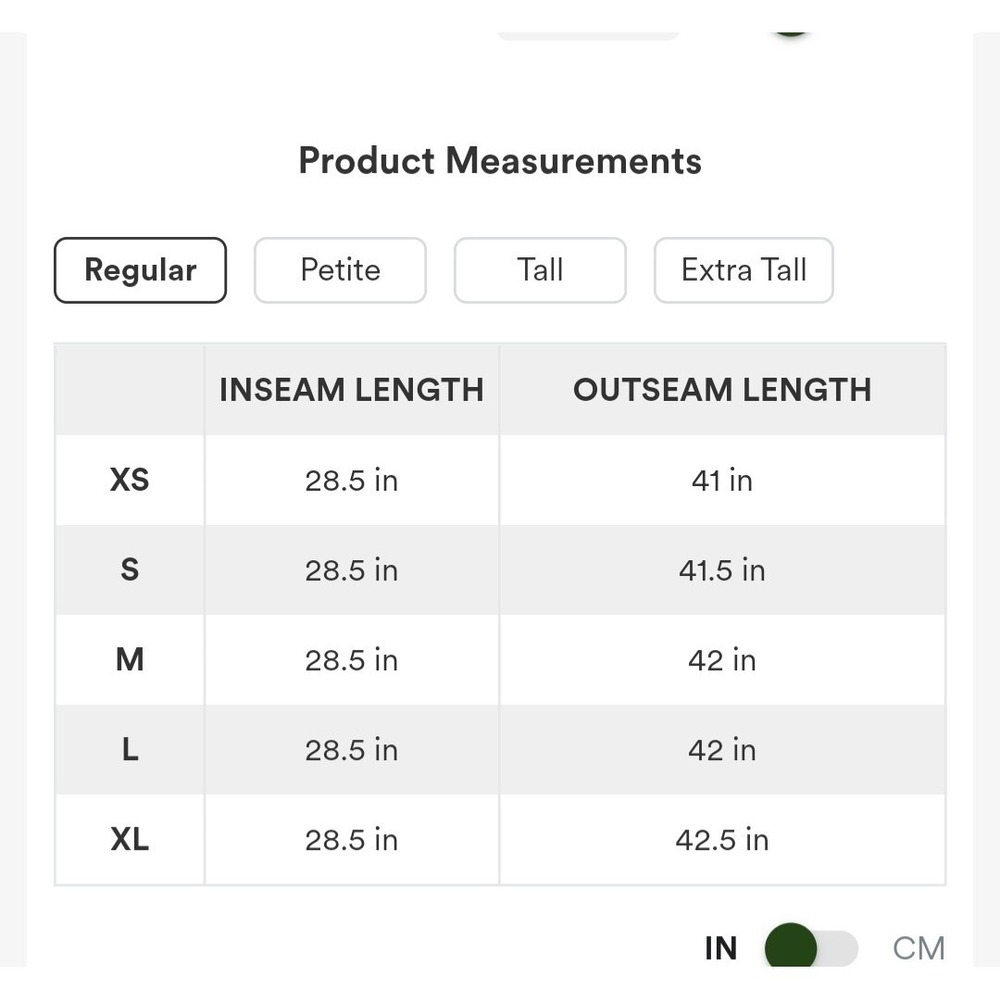Switch to the Extra Tall fit tab
This screenshot has width=1000, height=1000.
pyautogui.click(x=744, y=270)
